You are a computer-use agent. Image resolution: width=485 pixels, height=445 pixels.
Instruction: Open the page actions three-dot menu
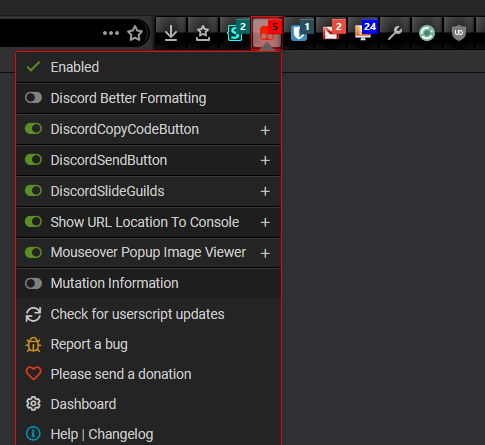pyautogui.click(x=111, y=33)
